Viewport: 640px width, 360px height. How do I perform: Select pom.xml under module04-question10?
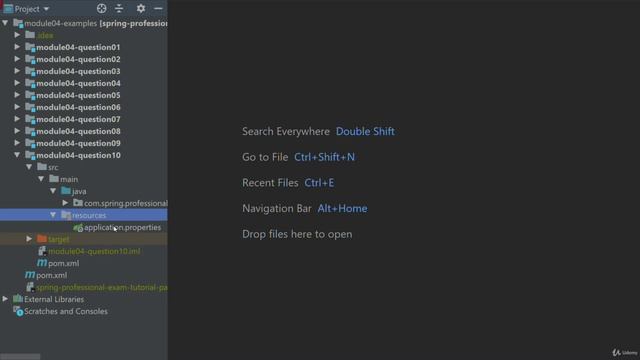click(x=63, y=263)
